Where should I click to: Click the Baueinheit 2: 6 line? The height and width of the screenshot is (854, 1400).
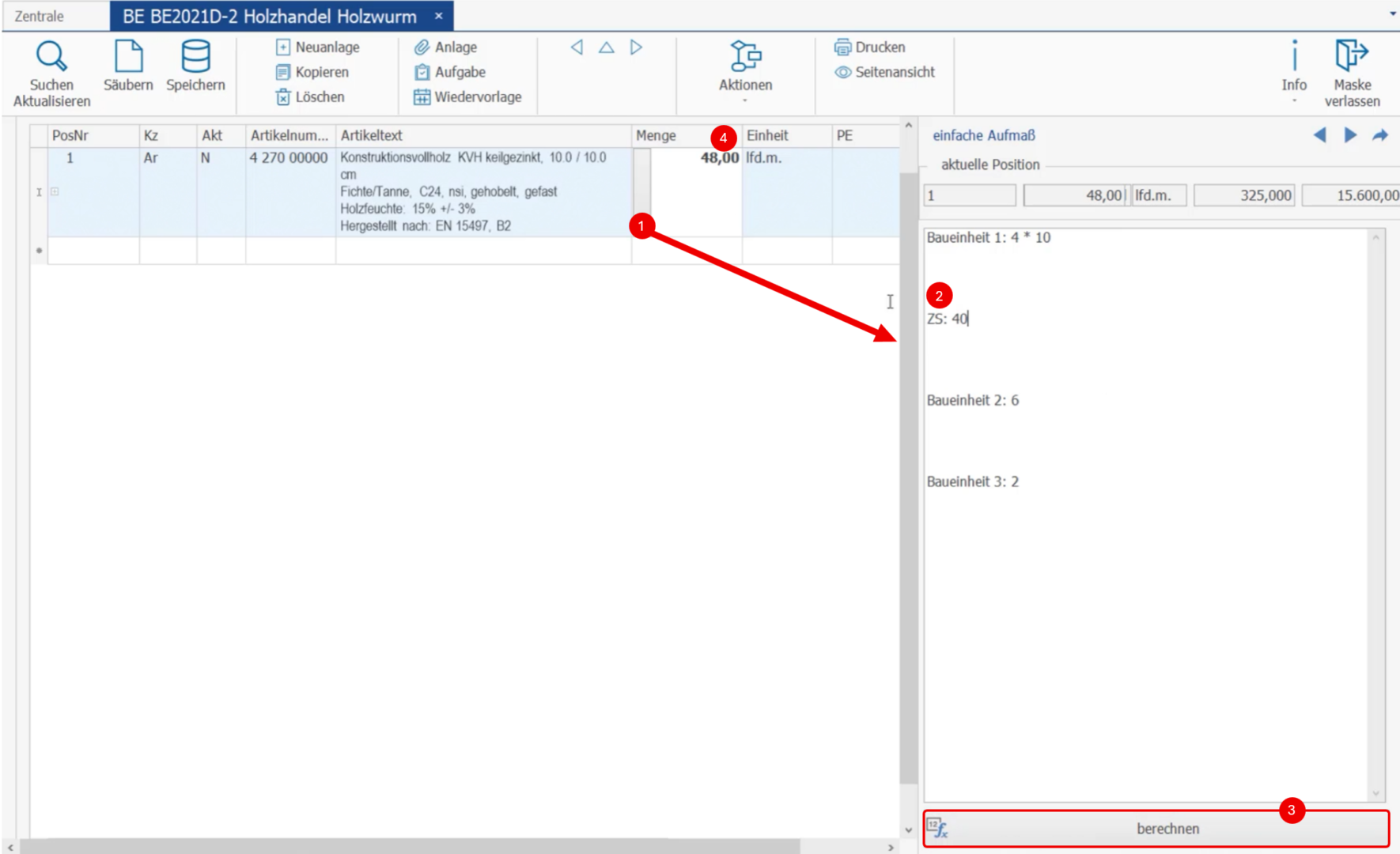pos(973,400)
